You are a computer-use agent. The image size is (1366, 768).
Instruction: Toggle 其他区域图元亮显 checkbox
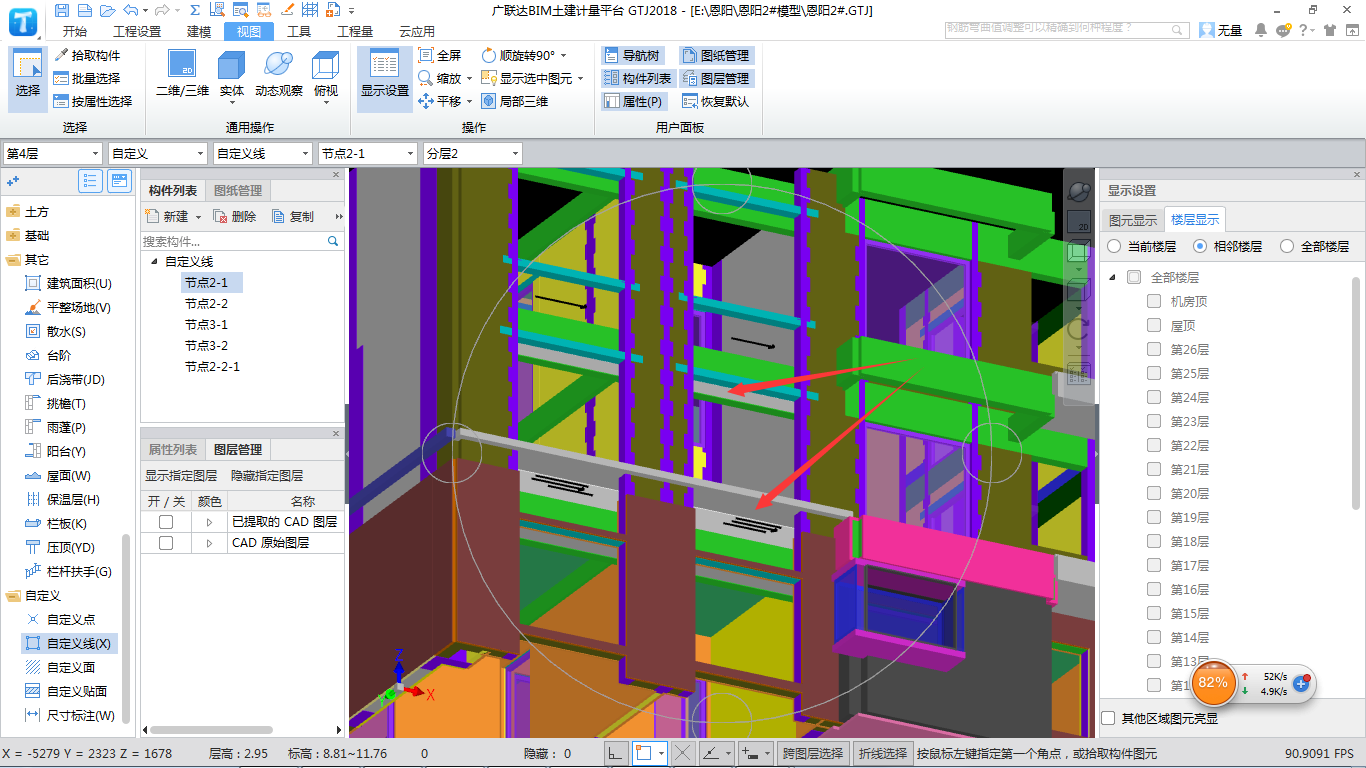[x=1108, y=718]
